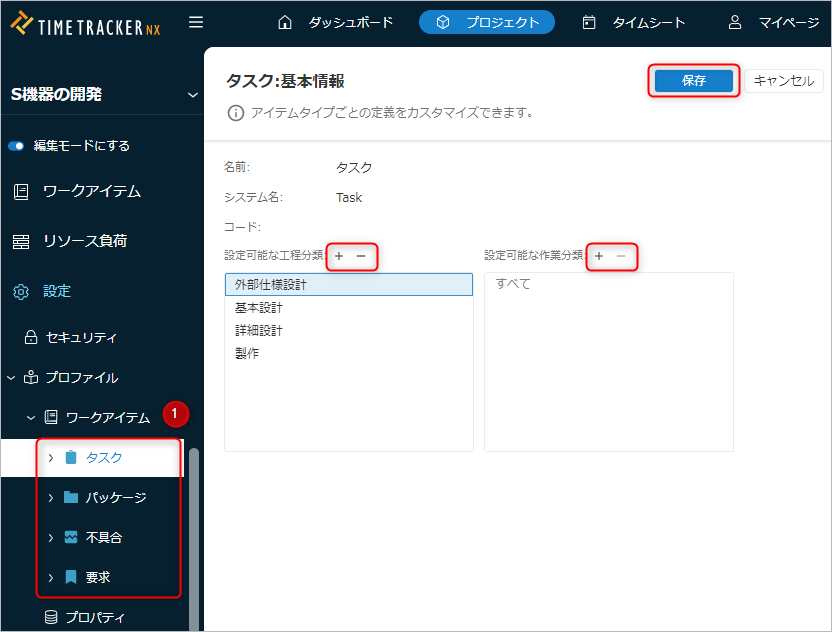This screenshot has height=632, width=832.
Task: Select 基本設計 in the process list
Action: (259, 308)
